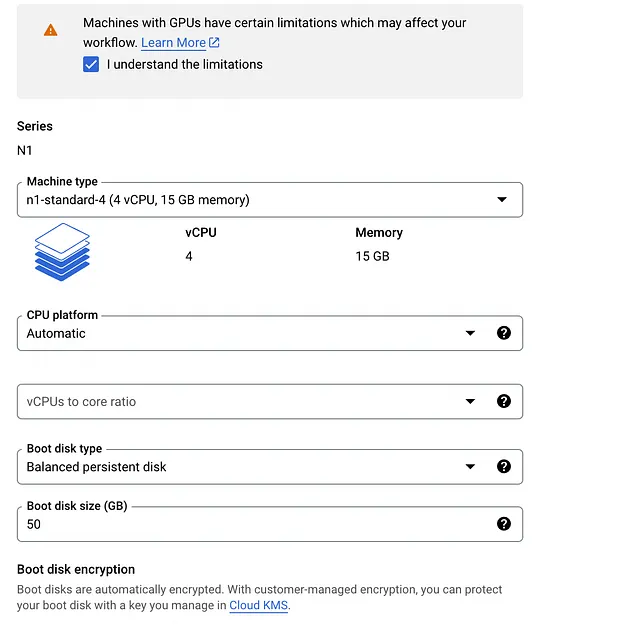
Task: Show help for CPU platform
Action: pyautogui.click(x=504, y=333)
